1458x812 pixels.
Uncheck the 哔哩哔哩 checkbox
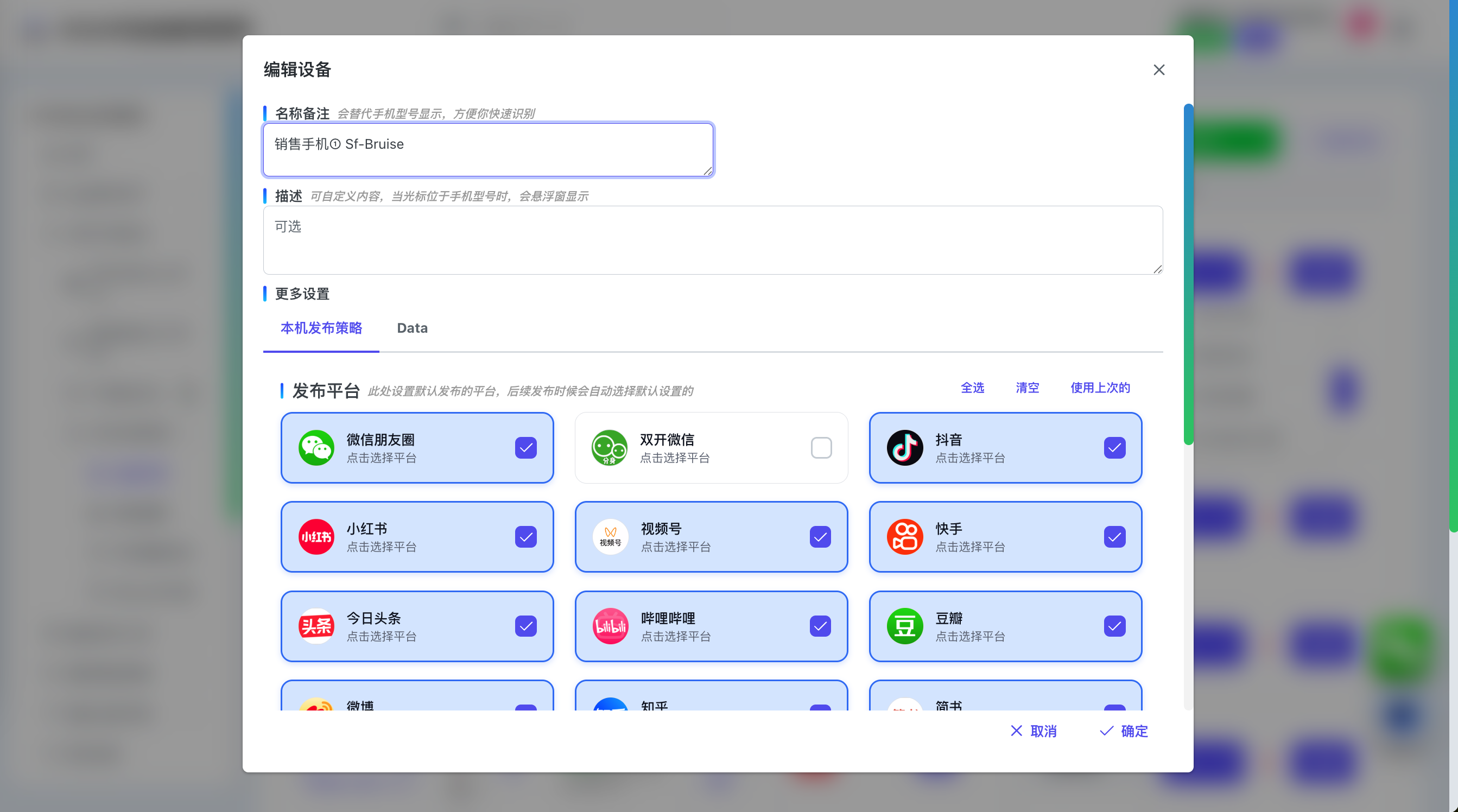tap(820, 626)
